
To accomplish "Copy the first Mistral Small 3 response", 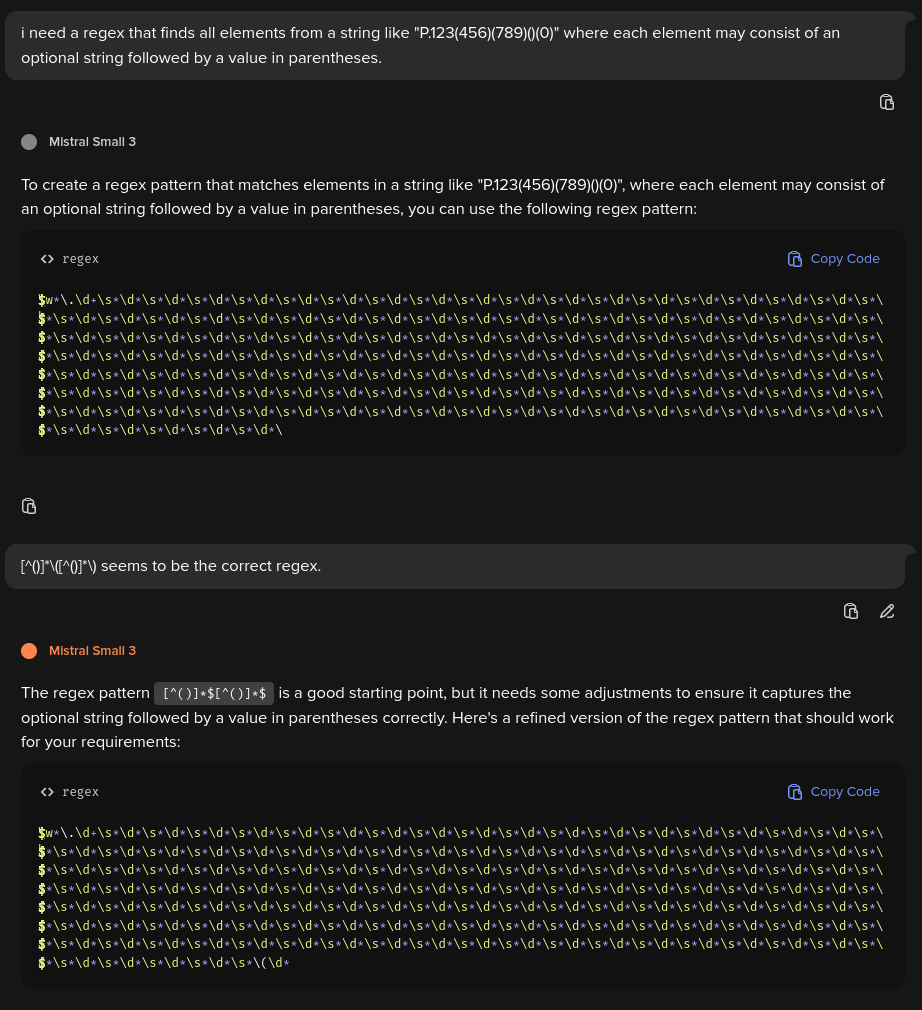I will coord(29,506).
